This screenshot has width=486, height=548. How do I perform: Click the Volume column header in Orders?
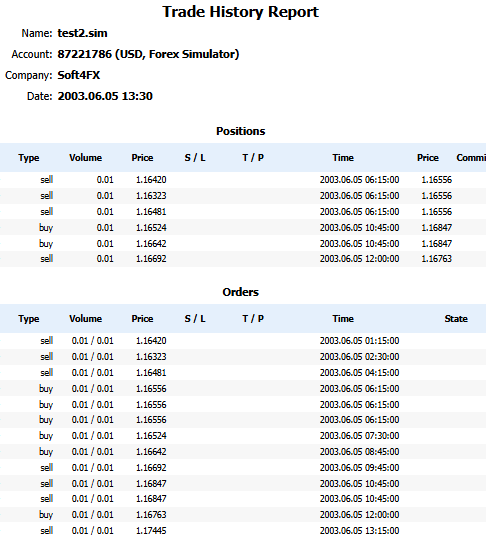(86, 319)
